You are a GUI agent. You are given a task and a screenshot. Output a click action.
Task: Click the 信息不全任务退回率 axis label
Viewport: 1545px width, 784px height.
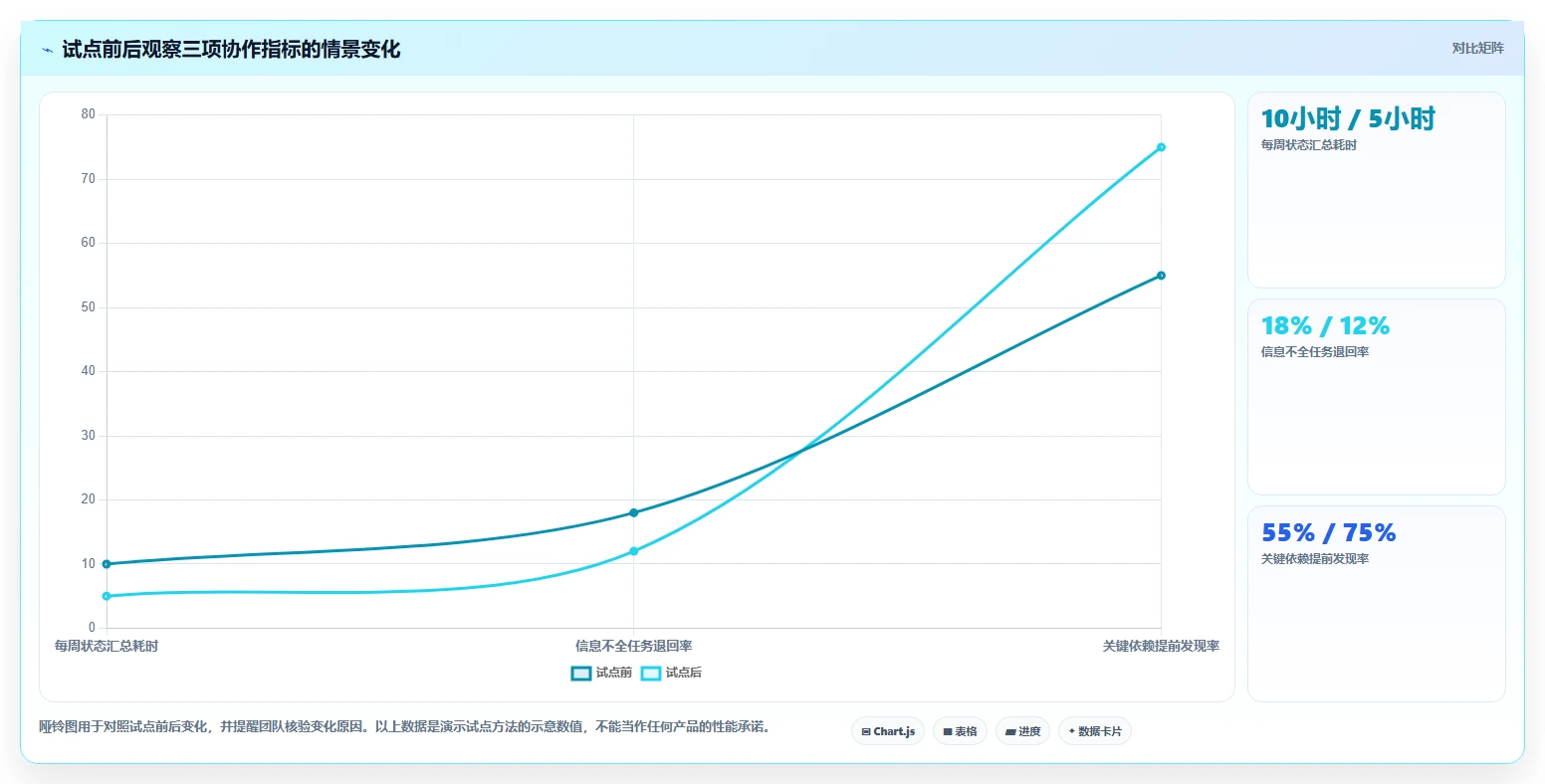point(633,646)
